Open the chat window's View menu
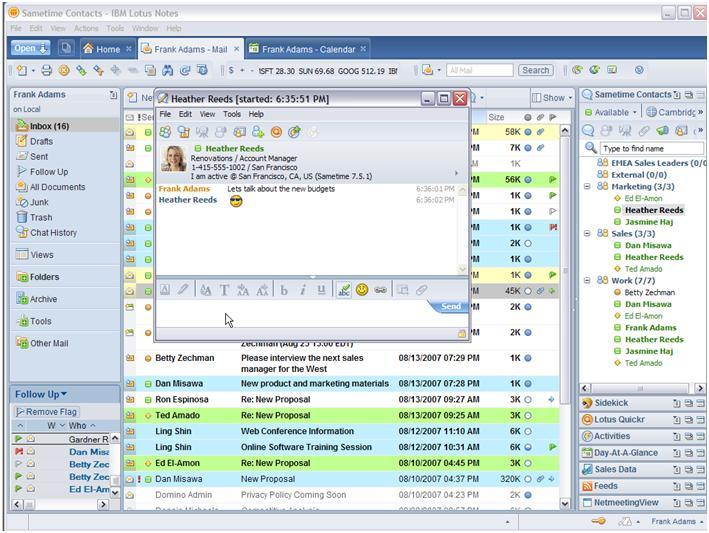The width and height of the screenshot is (709, 533). click(208, 114)
